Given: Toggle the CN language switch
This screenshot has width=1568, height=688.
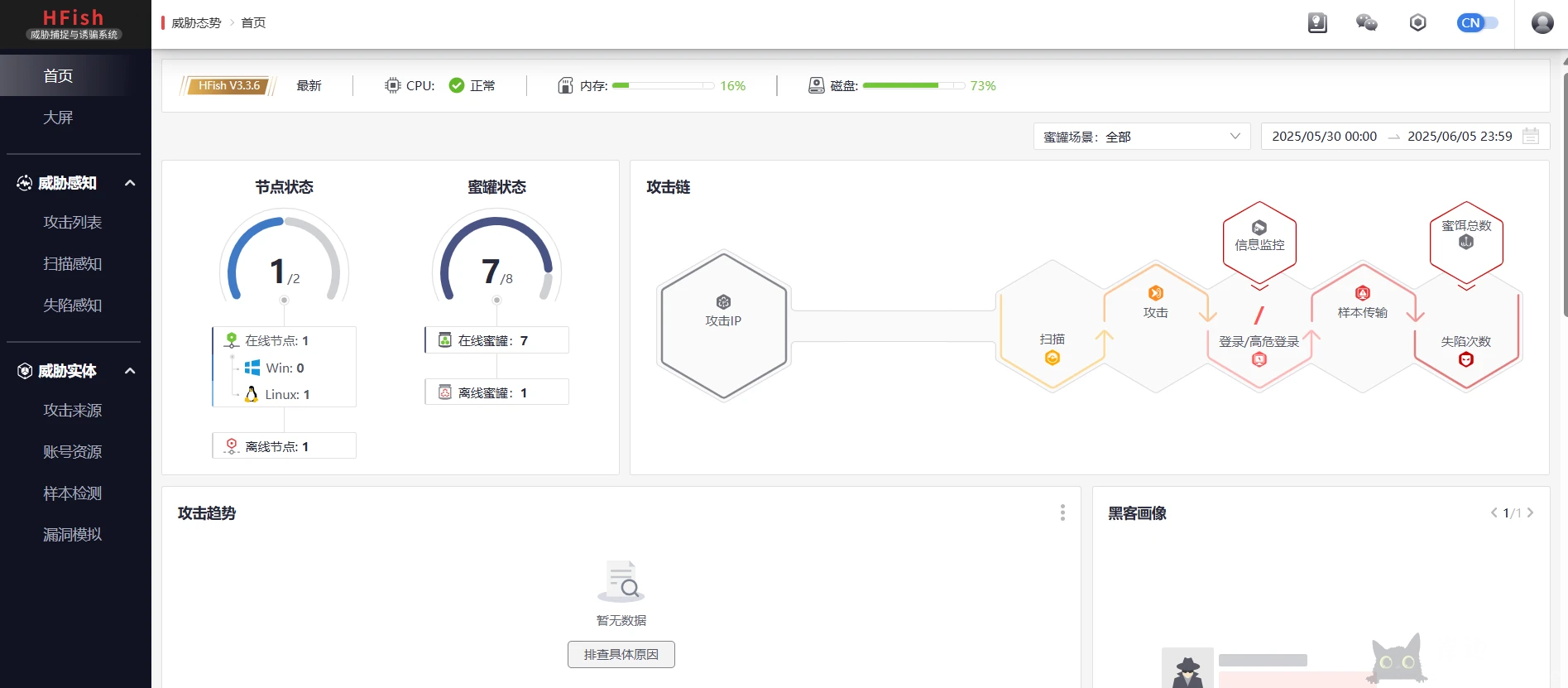Looking at the screenshot, I should pos(1477,23).
